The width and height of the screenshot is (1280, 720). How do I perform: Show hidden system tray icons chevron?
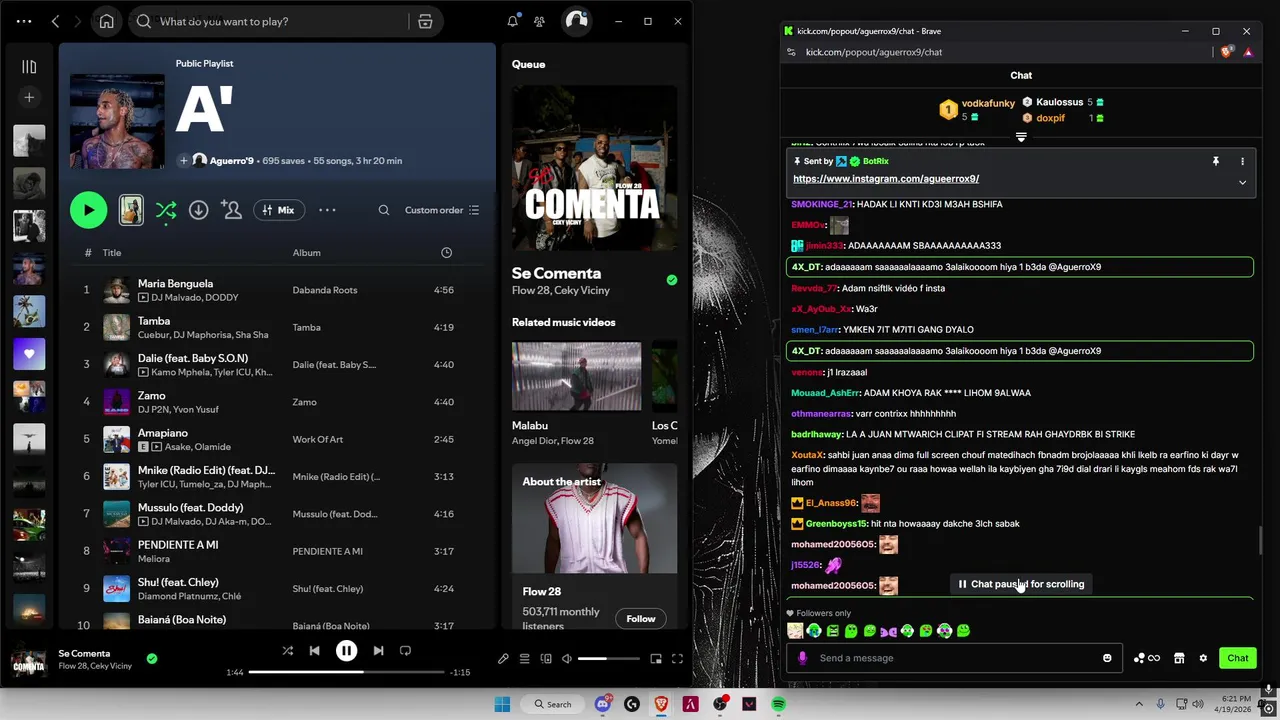coord(1139,704)
